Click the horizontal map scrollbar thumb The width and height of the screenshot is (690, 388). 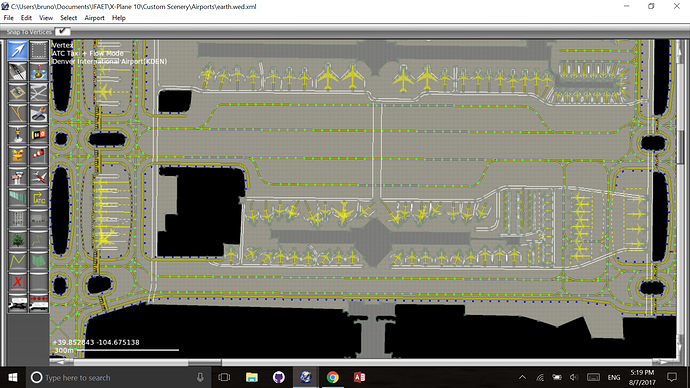click(x=205, y=362)
